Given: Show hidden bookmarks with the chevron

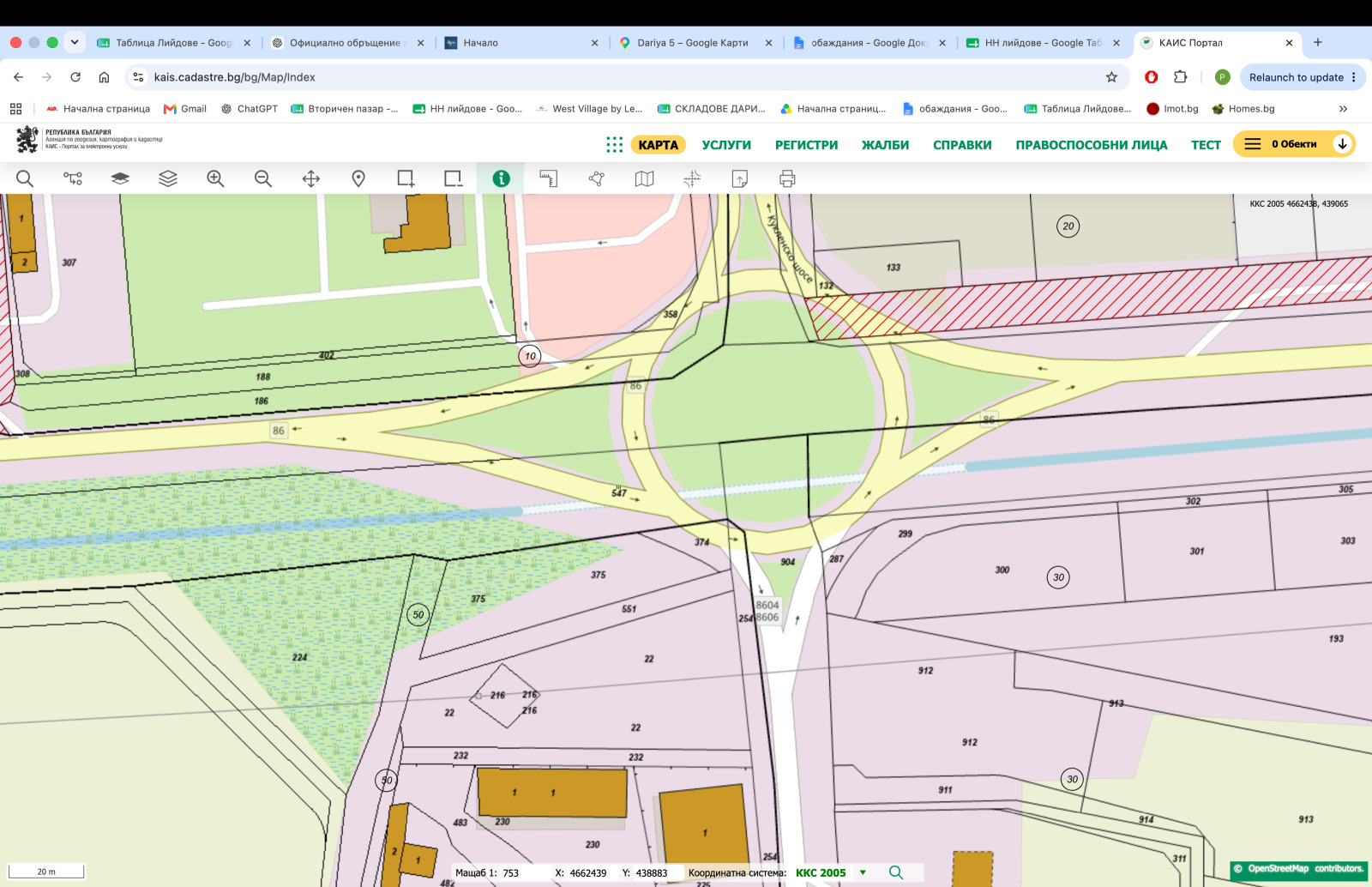Looking at the screenshot, I should point(1343,109).
